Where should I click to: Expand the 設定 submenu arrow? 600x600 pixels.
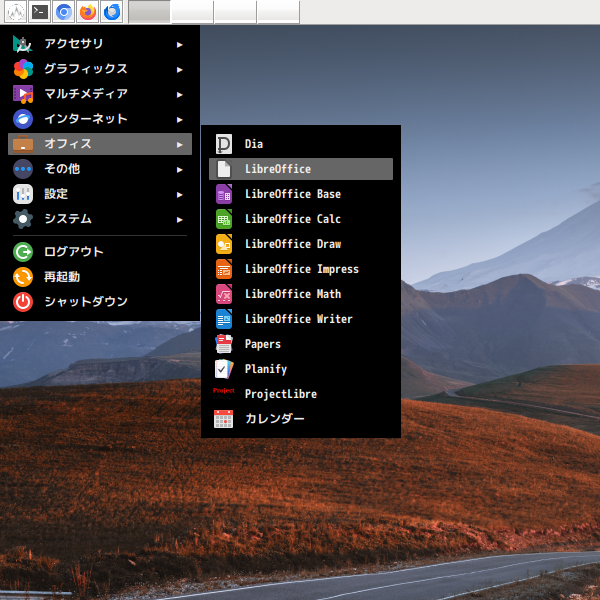[180, 194]
